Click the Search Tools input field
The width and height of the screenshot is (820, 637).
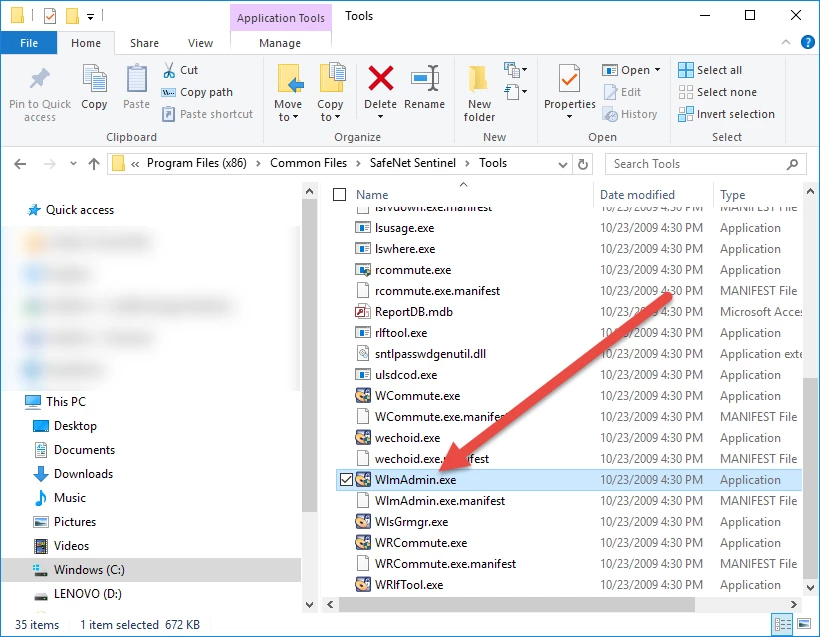pyautogui.click(x=700, y=164)
